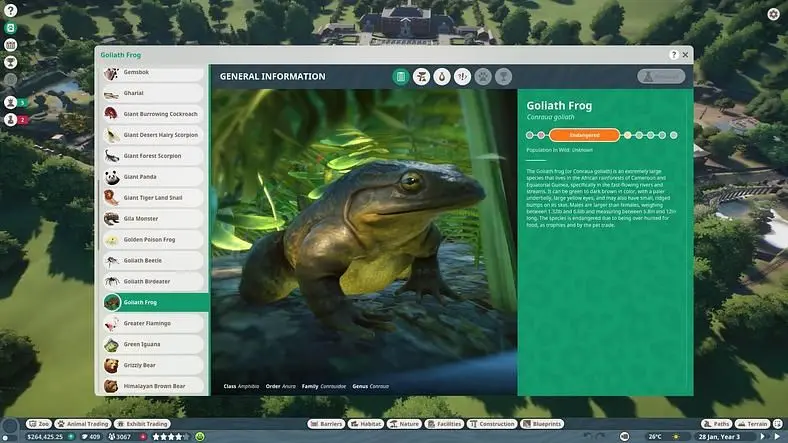This screenshot has height=443, width=788.
Task: Open the green Zoopedia icon in the left sidebar
Action: tap(11, 28)
